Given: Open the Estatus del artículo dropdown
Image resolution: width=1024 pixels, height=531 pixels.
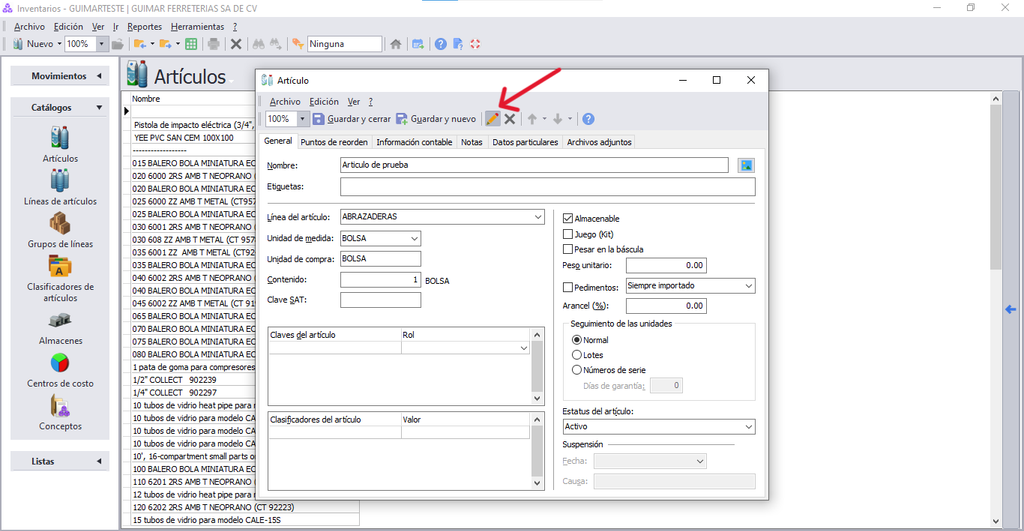Looking at the screenshot, I should (748, 426).
